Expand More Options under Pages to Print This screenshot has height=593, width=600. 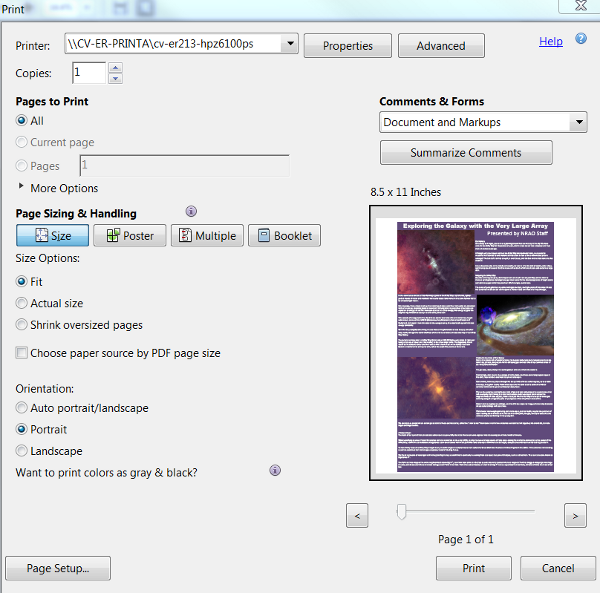(21, 188)
